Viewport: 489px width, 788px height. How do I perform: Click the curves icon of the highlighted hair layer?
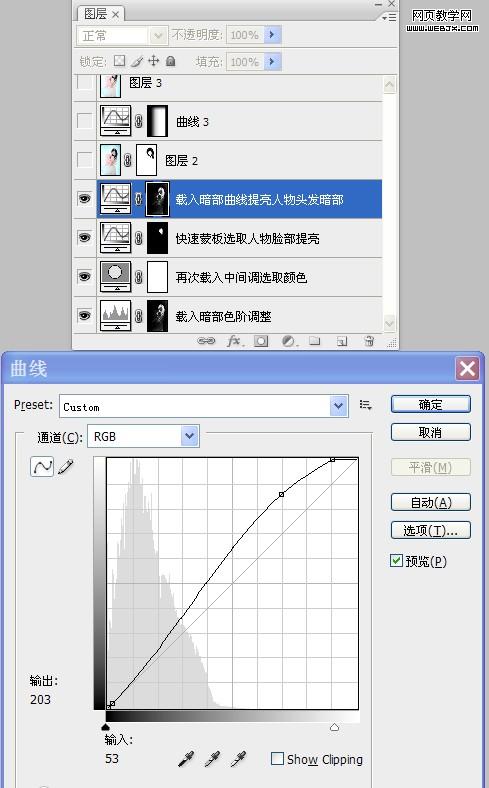tap(116, 199)
